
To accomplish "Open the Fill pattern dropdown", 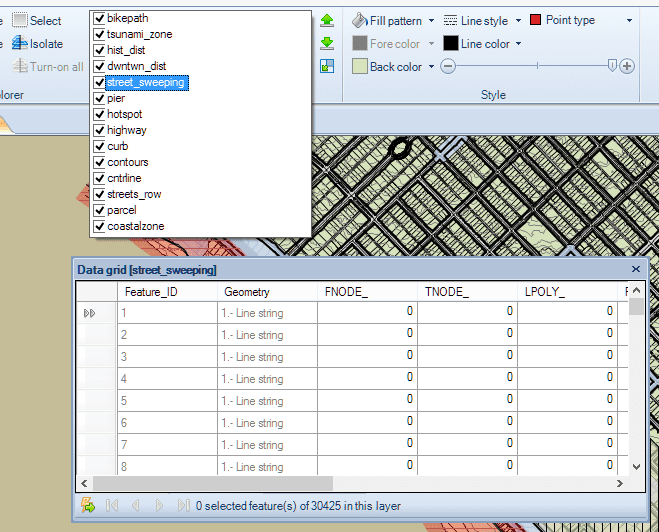I will pos(431,20).
